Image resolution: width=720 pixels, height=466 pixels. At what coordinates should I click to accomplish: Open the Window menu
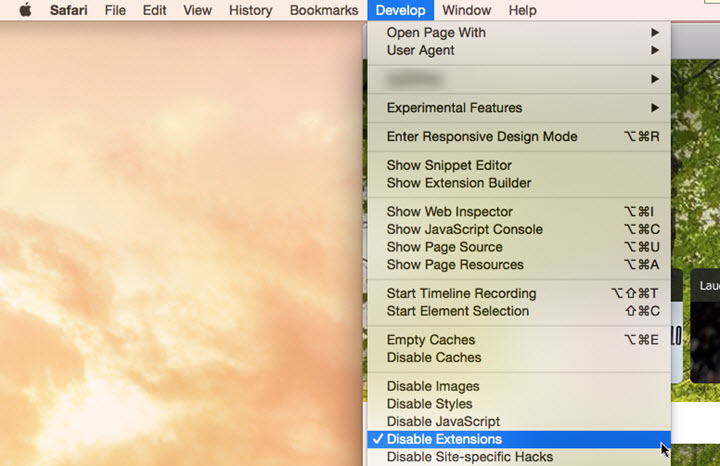pyautogui.click(x=466, y=10)
